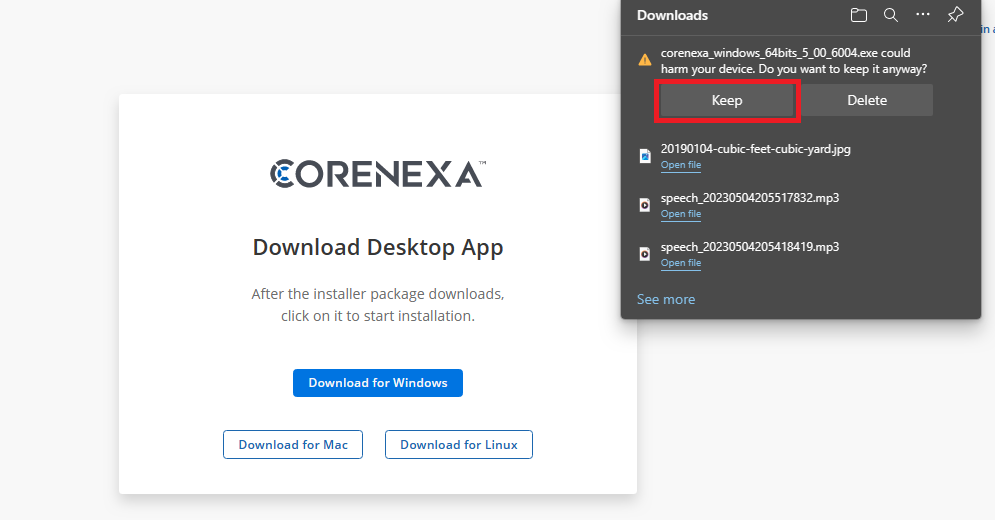995x520 pixels.
Task: Keep the corenexa exe download
Action: pyautogui.click(x=727, y=100)
